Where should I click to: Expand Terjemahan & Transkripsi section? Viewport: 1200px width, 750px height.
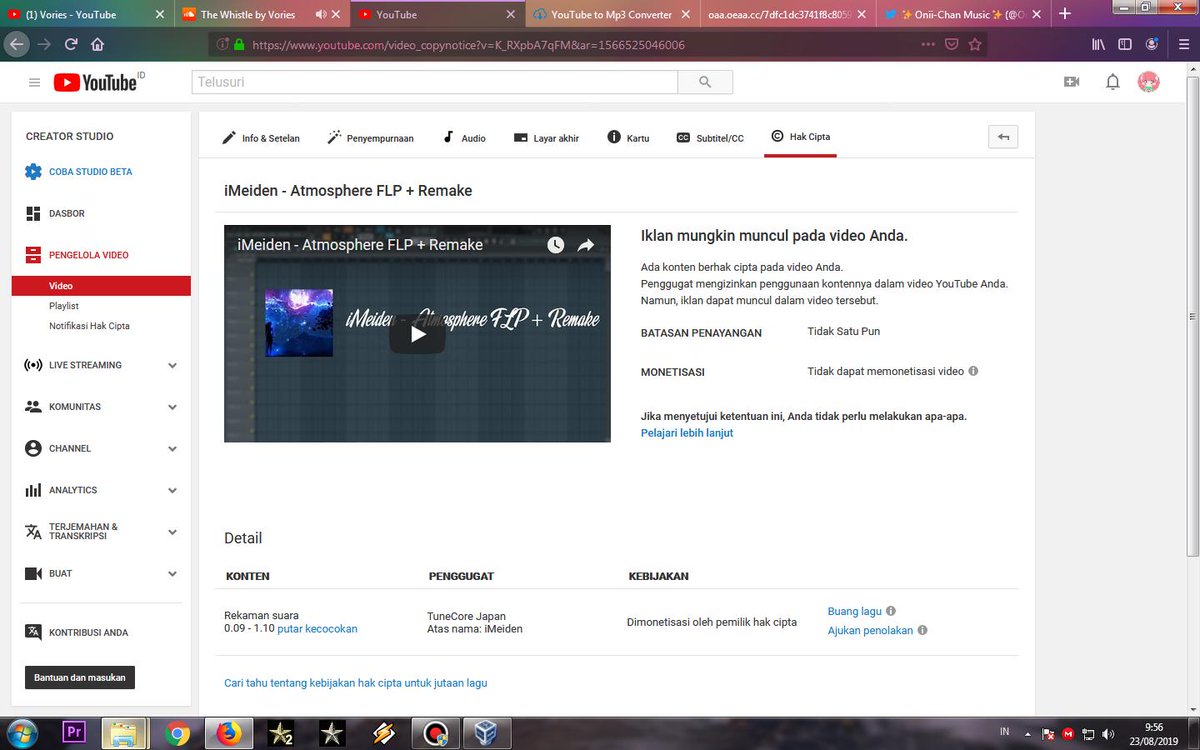point(172,532)
